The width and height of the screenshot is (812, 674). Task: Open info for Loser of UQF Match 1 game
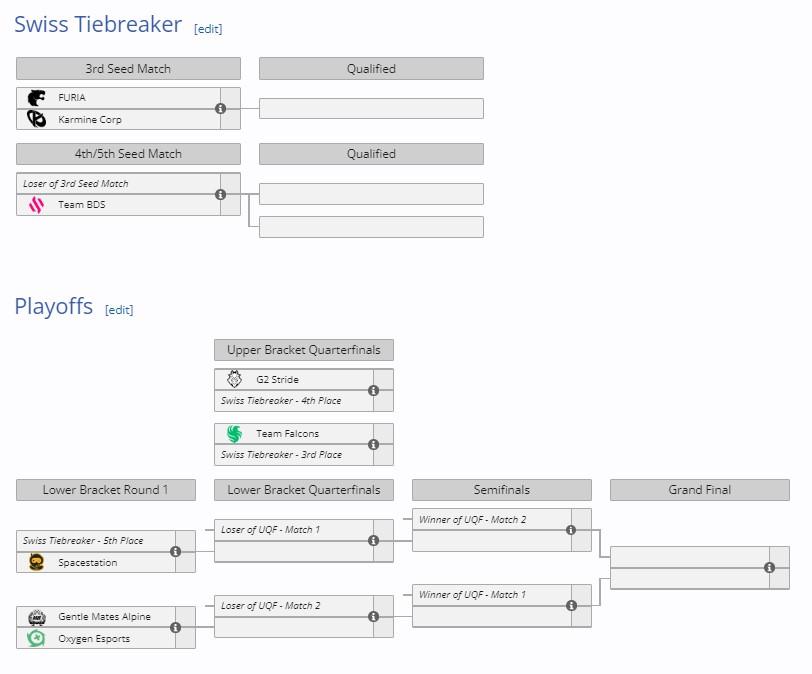373,540
